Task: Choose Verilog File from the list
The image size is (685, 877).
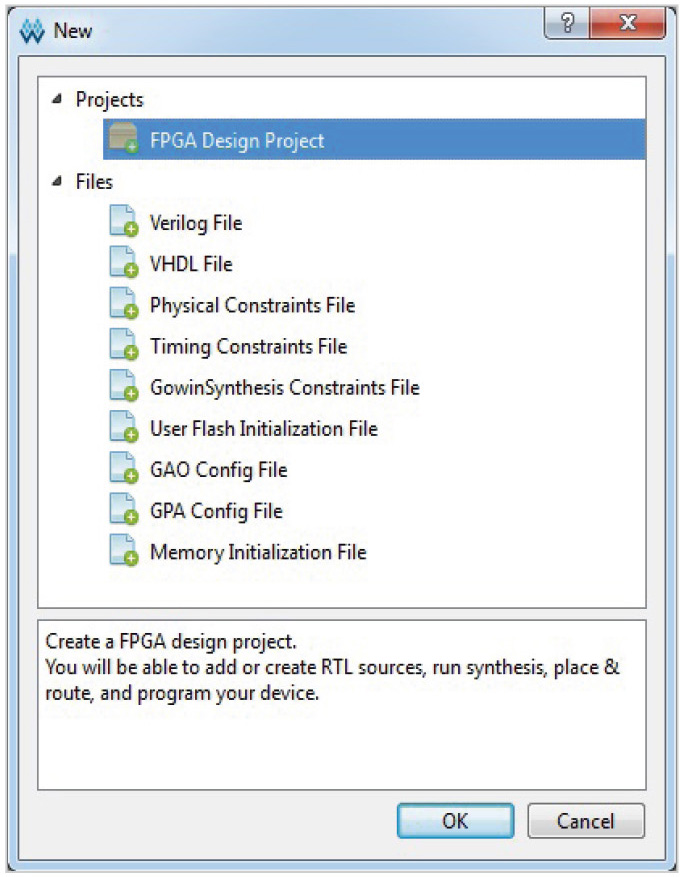Action: 196,223
